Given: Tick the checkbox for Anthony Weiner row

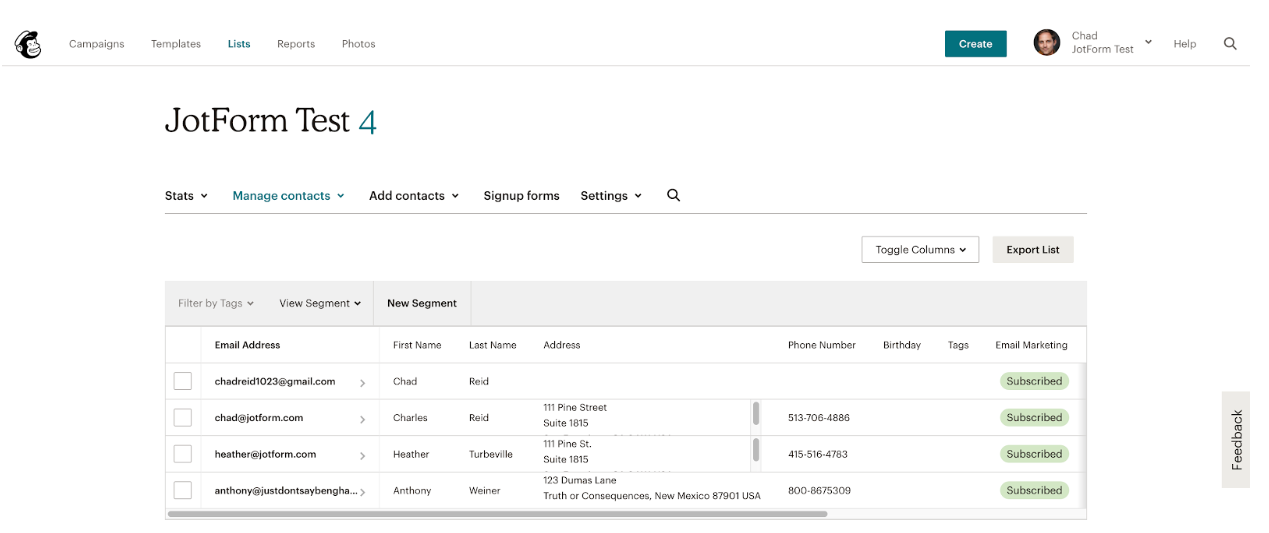Looking at the screenshot, I should [x=183, y=490].
